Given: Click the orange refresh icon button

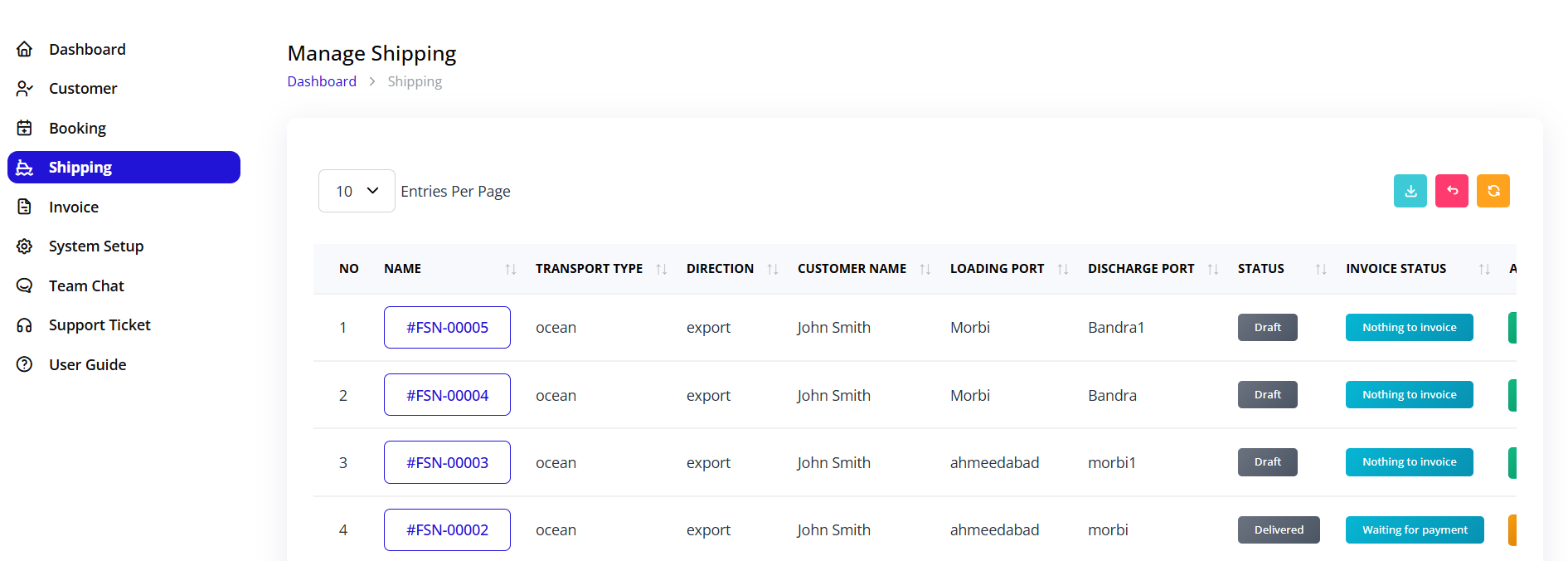Looking at the screenshot, I should 1493,191.
